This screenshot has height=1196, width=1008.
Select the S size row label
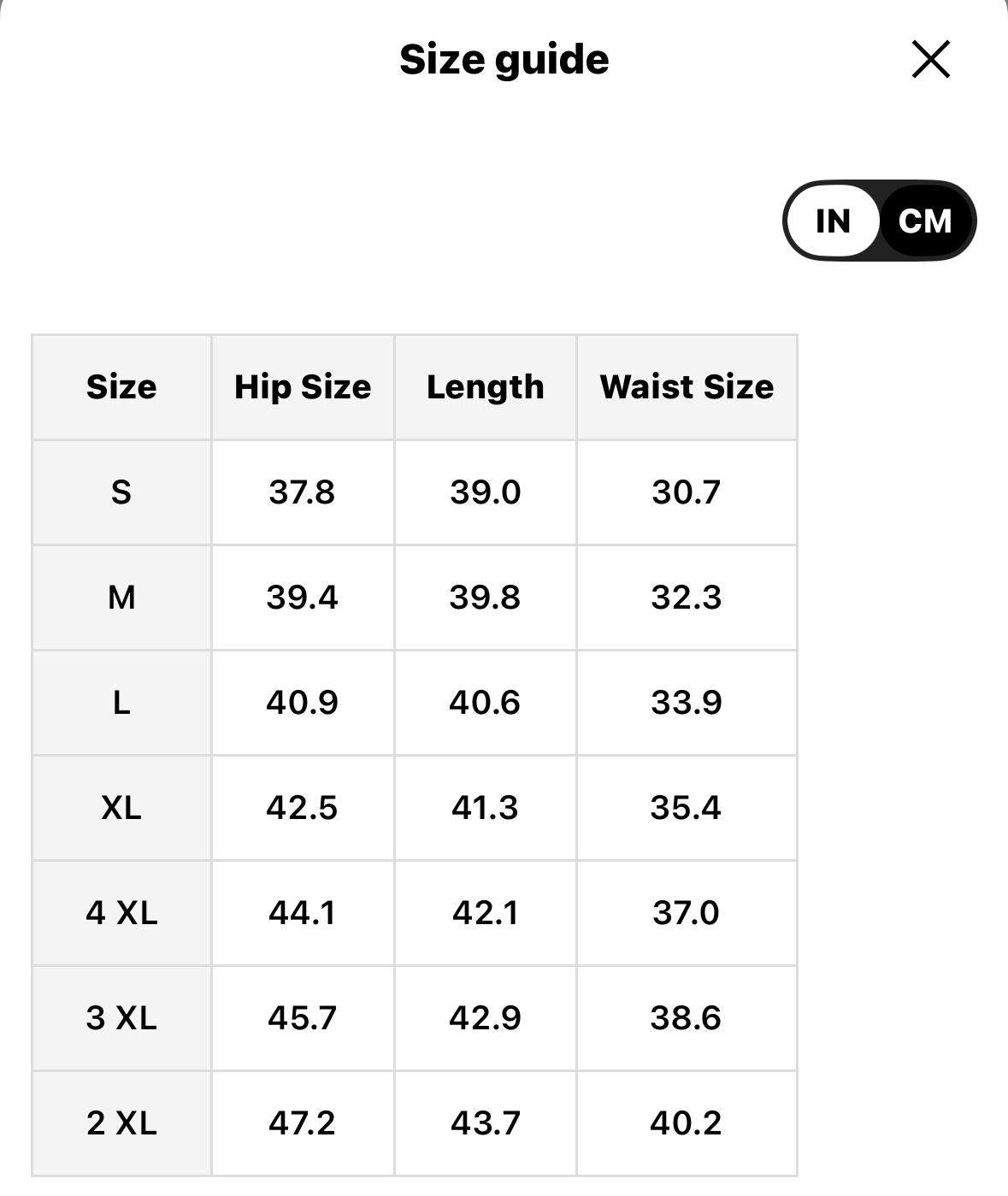tap(121, 492)
